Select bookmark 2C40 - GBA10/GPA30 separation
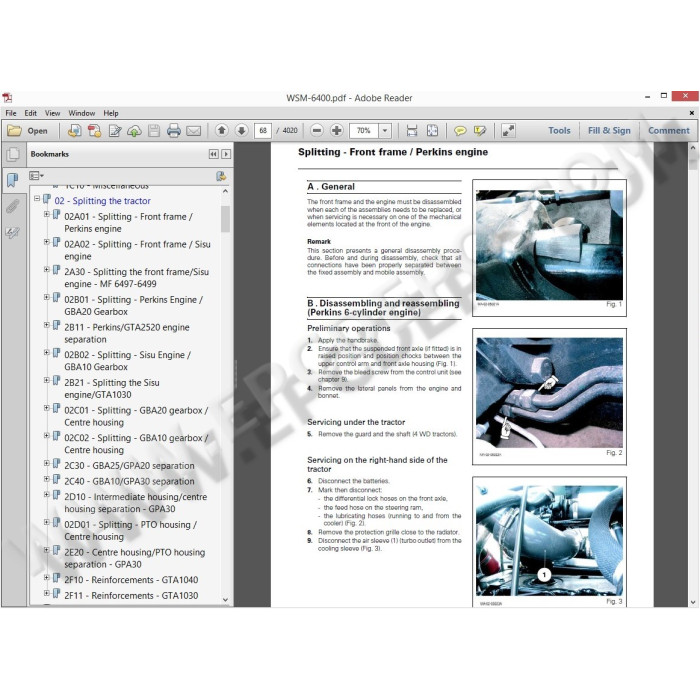Screen dimensions: 700x700 tap(129, 481)
